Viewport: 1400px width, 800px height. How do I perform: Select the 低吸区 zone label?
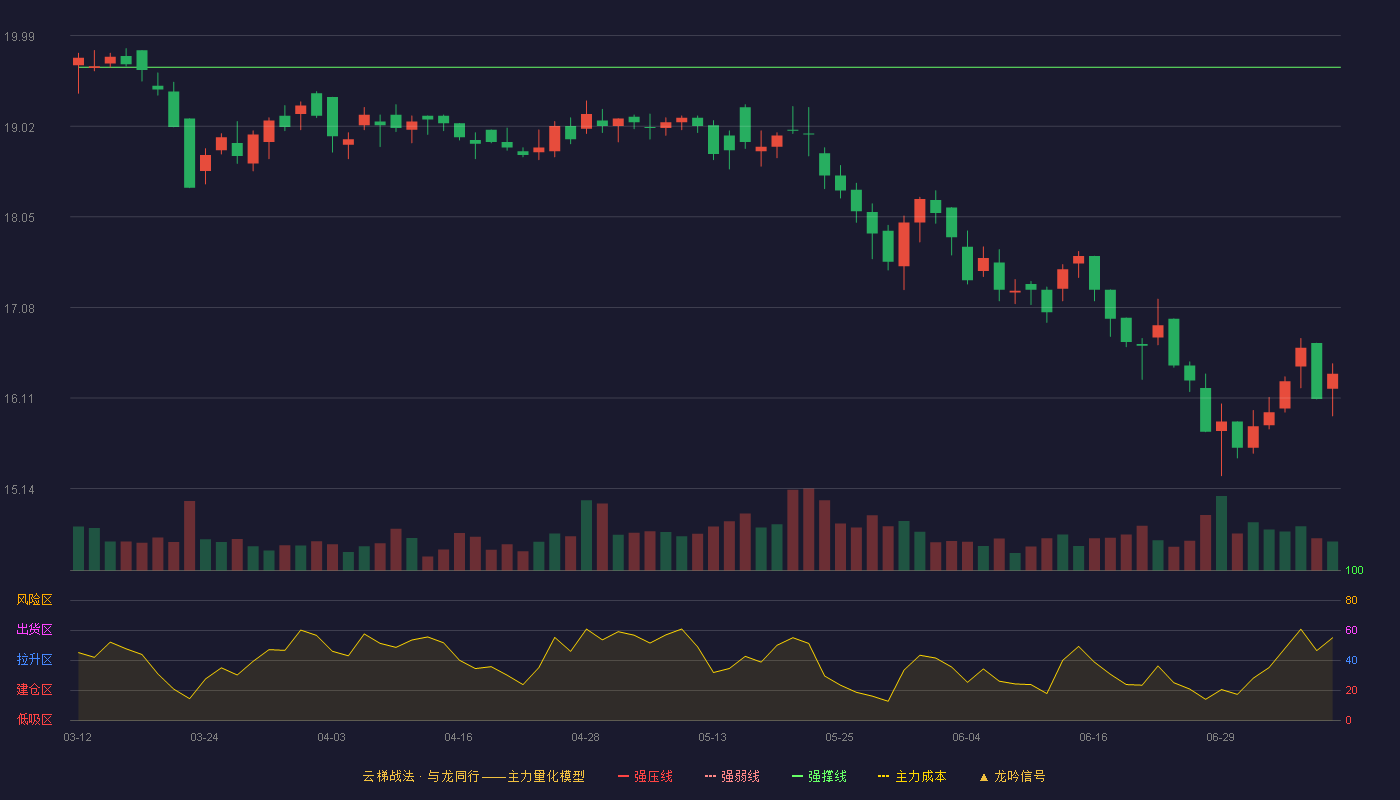tap(34, 719)
